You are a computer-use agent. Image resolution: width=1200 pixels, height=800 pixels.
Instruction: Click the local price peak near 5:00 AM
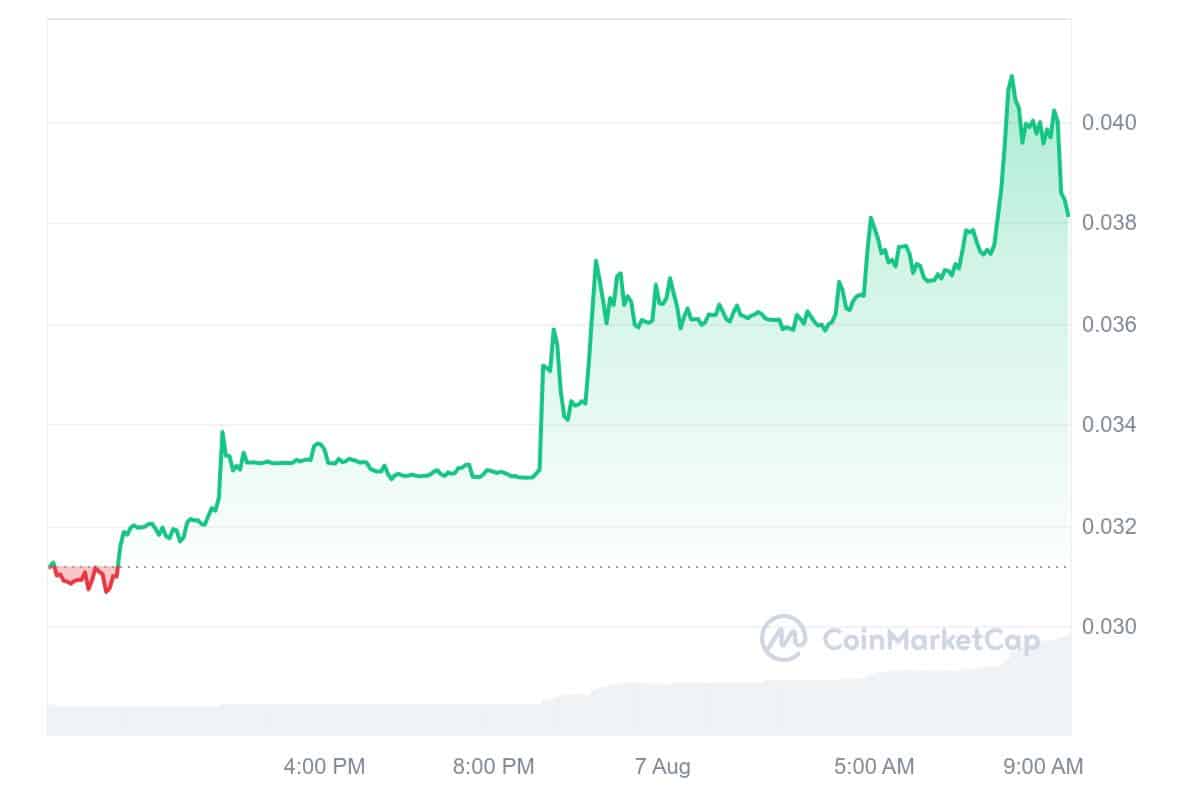(871, 217)
